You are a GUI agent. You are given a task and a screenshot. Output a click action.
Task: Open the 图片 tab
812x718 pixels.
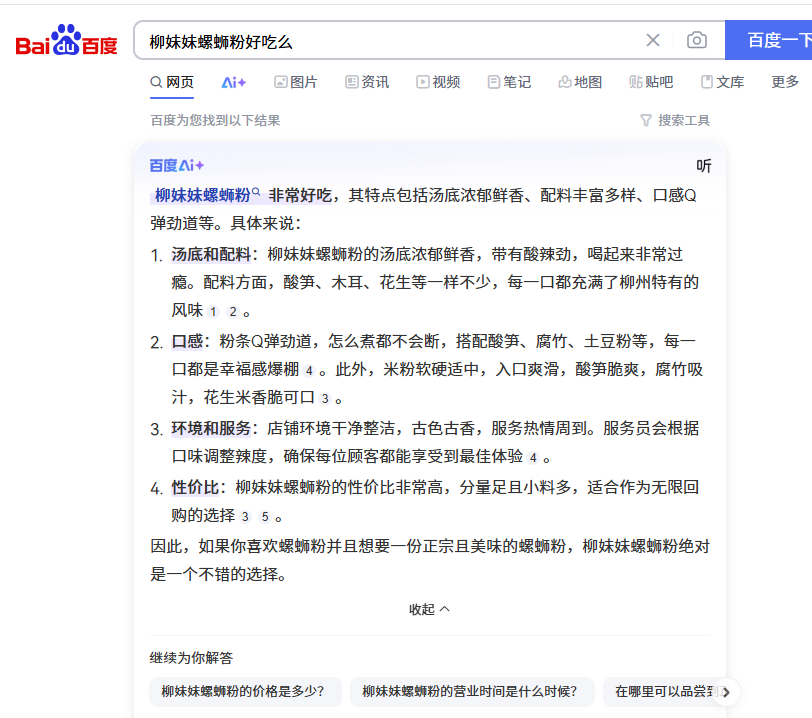point(296,82)
